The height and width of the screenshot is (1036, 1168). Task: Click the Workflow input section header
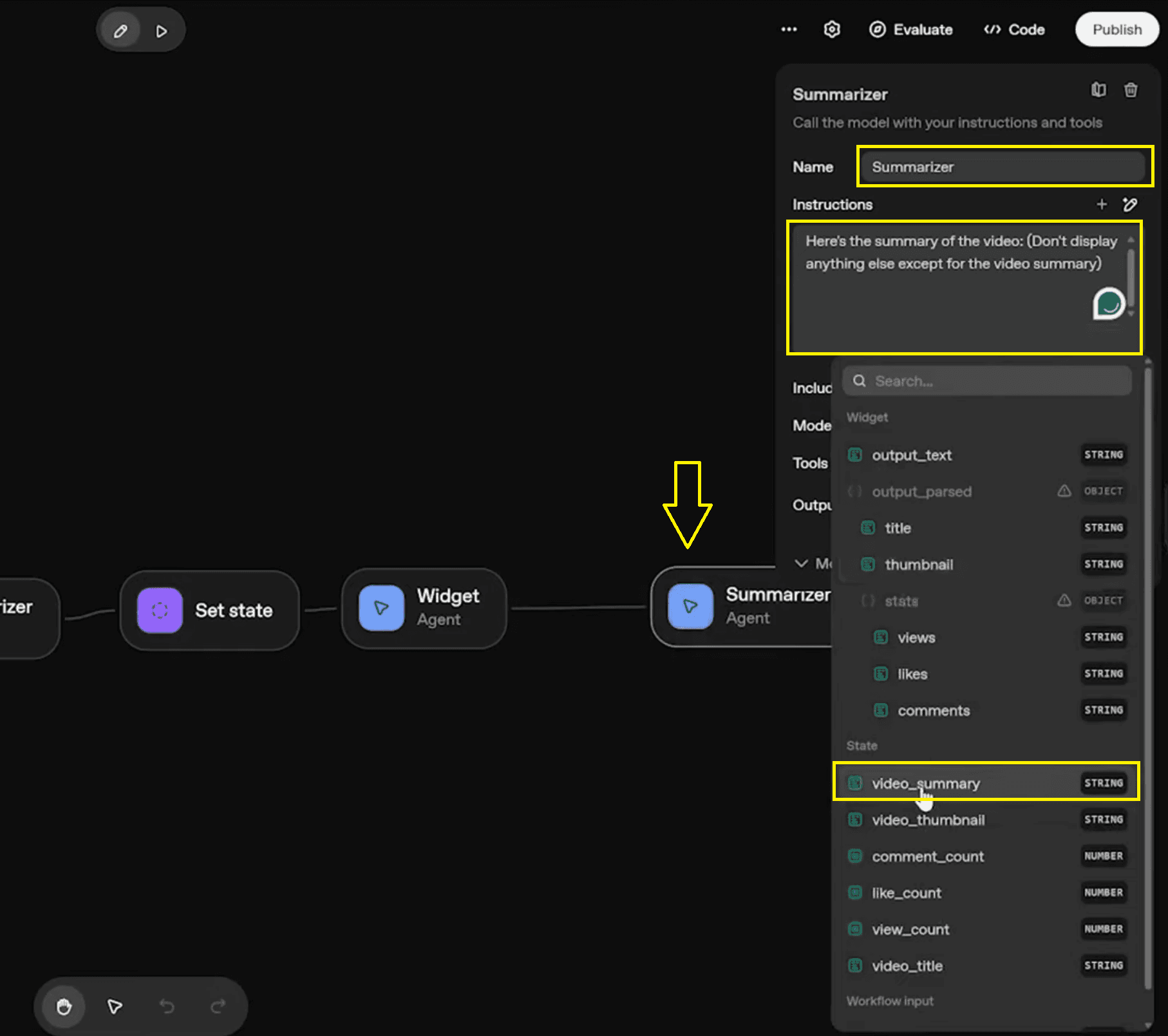[889, 1001]
